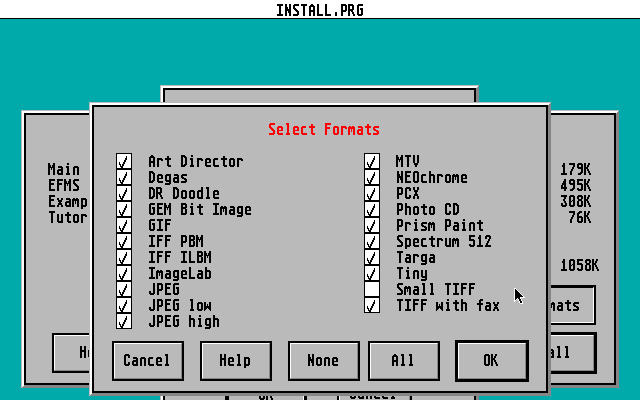Enable the Small TIFF checkbox
Viewport: 640px width, 400px height.
372,289
